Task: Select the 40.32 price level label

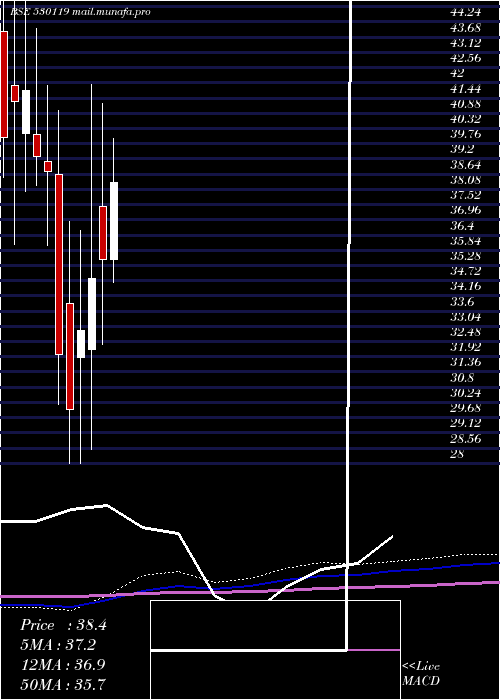Action: (466, 119)
